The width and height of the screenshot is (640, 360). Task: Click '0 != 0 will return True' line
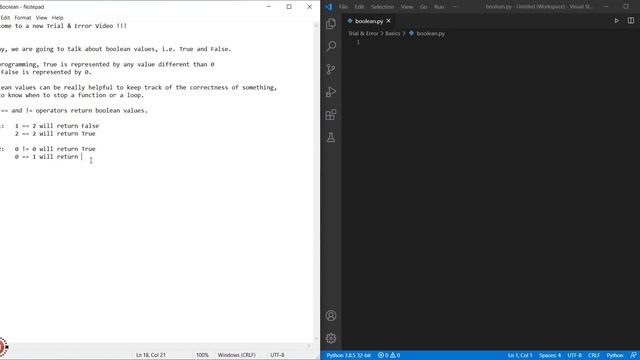(x=55, y=149)
